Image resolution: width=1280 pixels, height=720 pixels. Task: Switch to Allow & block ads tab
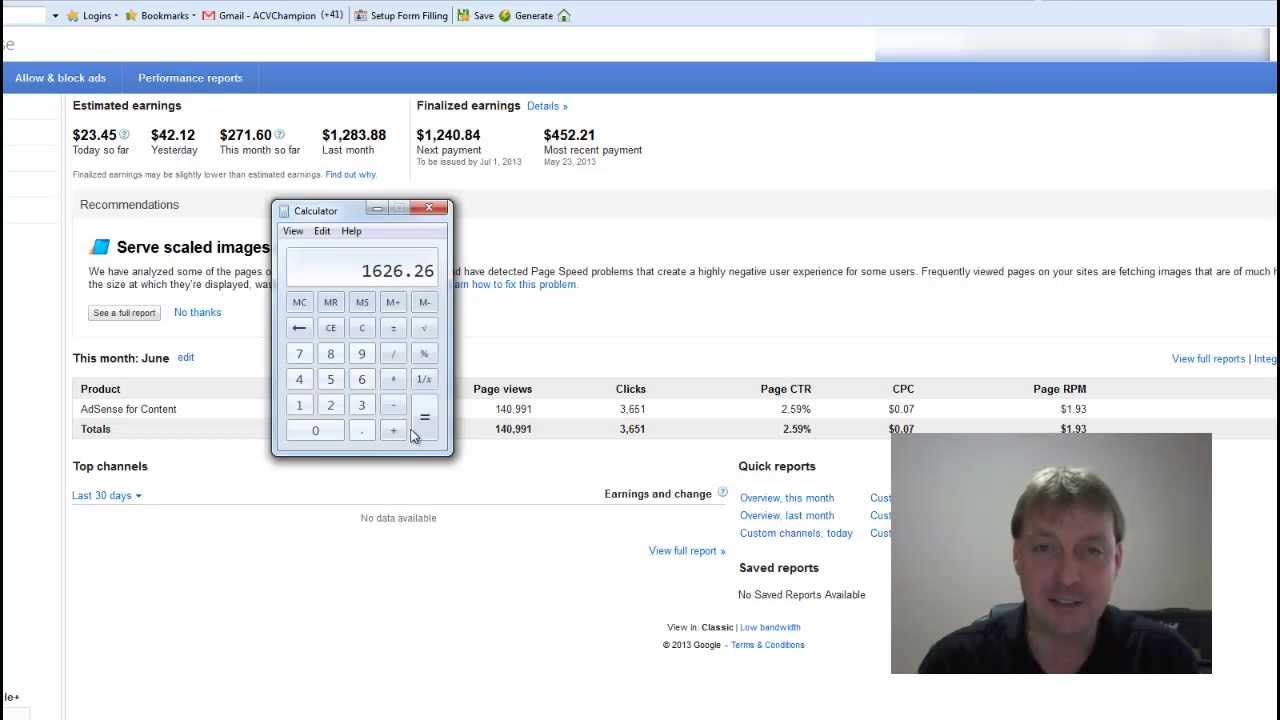point(60,78)
